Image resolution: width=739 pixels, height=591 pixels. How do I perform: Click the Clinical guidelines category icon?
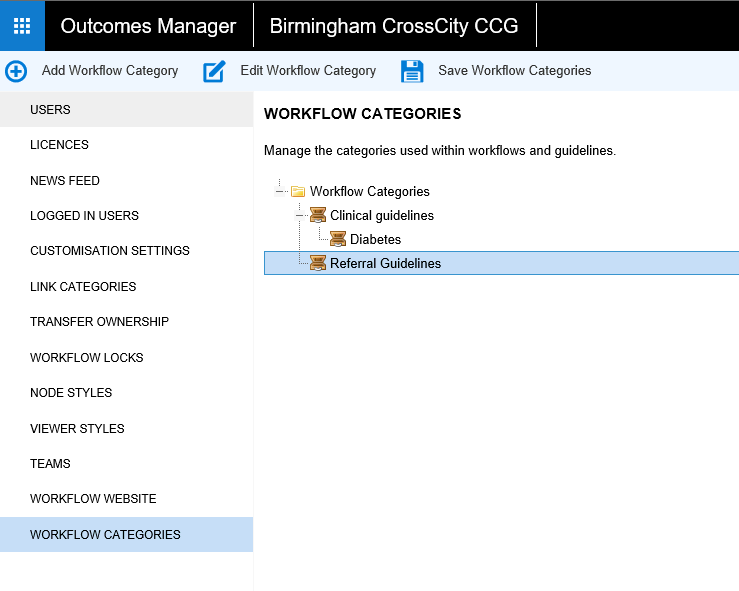coord(318,216)
